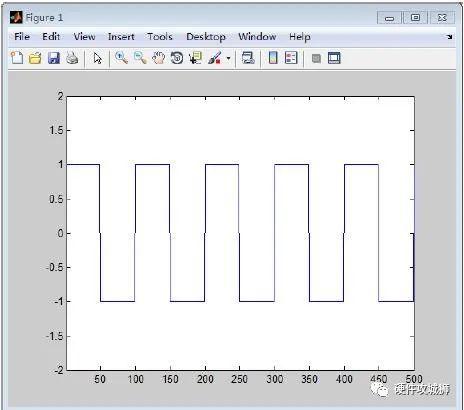Select the Rotate 3D tool
Image resolution: width=464 pixels, height=410 pixels.
tap(177, 58)
